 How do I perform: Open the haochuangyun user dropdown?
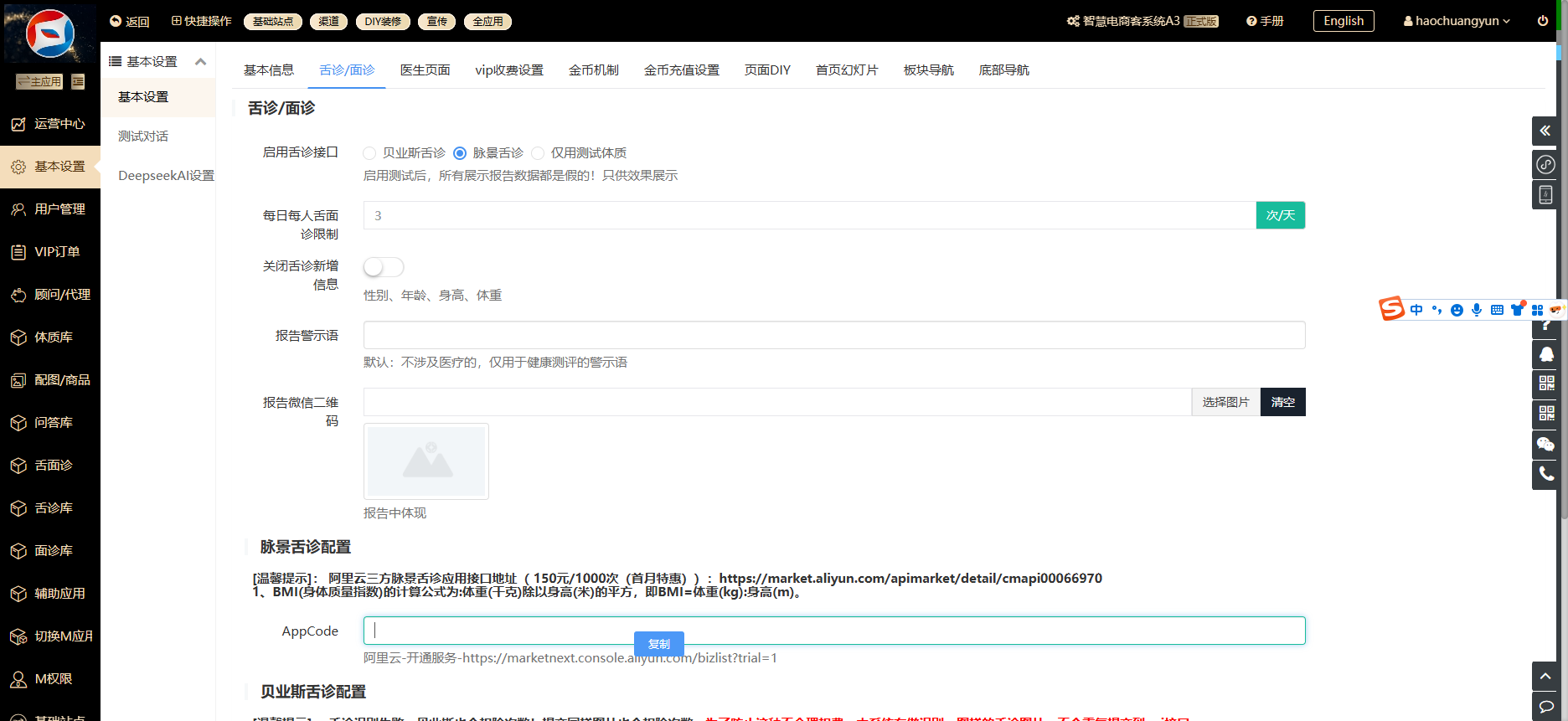(1457, 21)
